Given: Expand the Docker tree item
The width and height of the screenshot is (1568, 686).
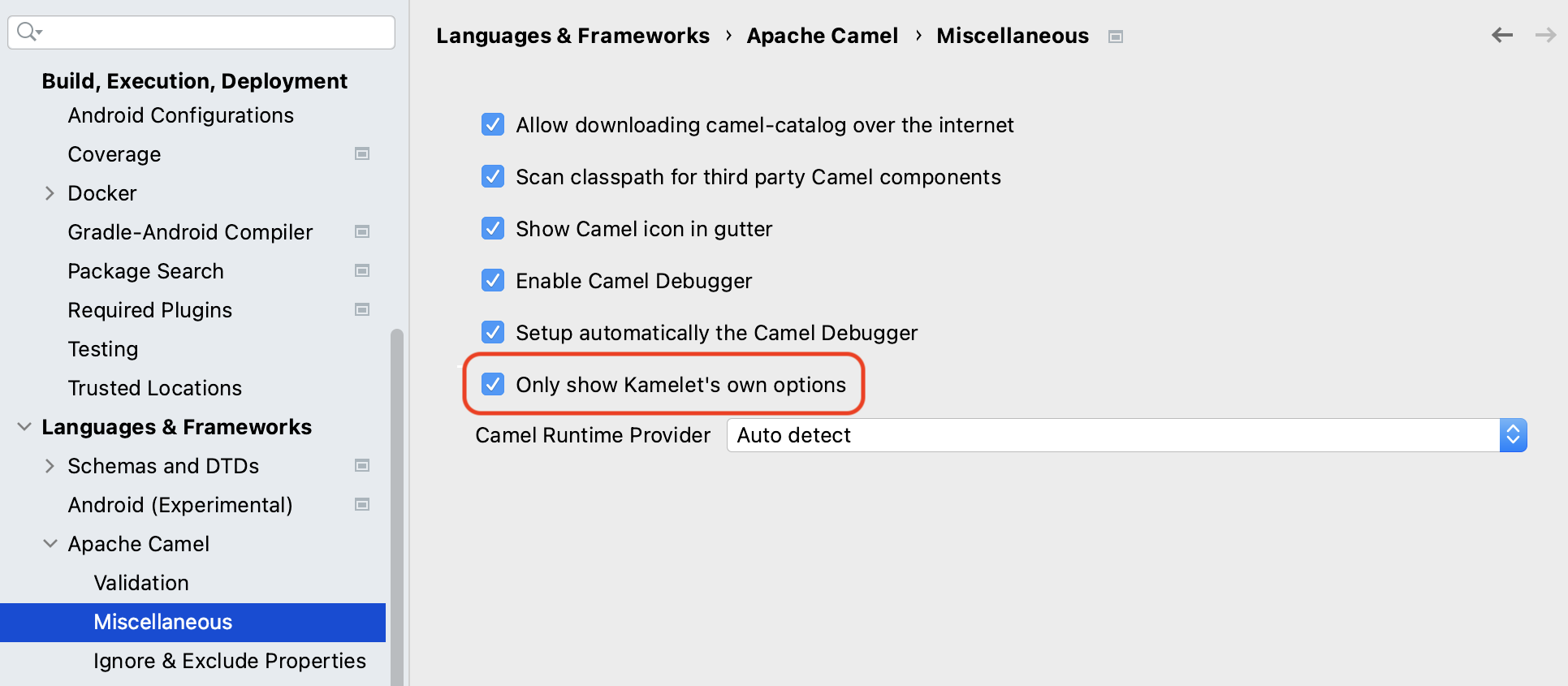Looking at the screenshot, I should pos(50,192).
